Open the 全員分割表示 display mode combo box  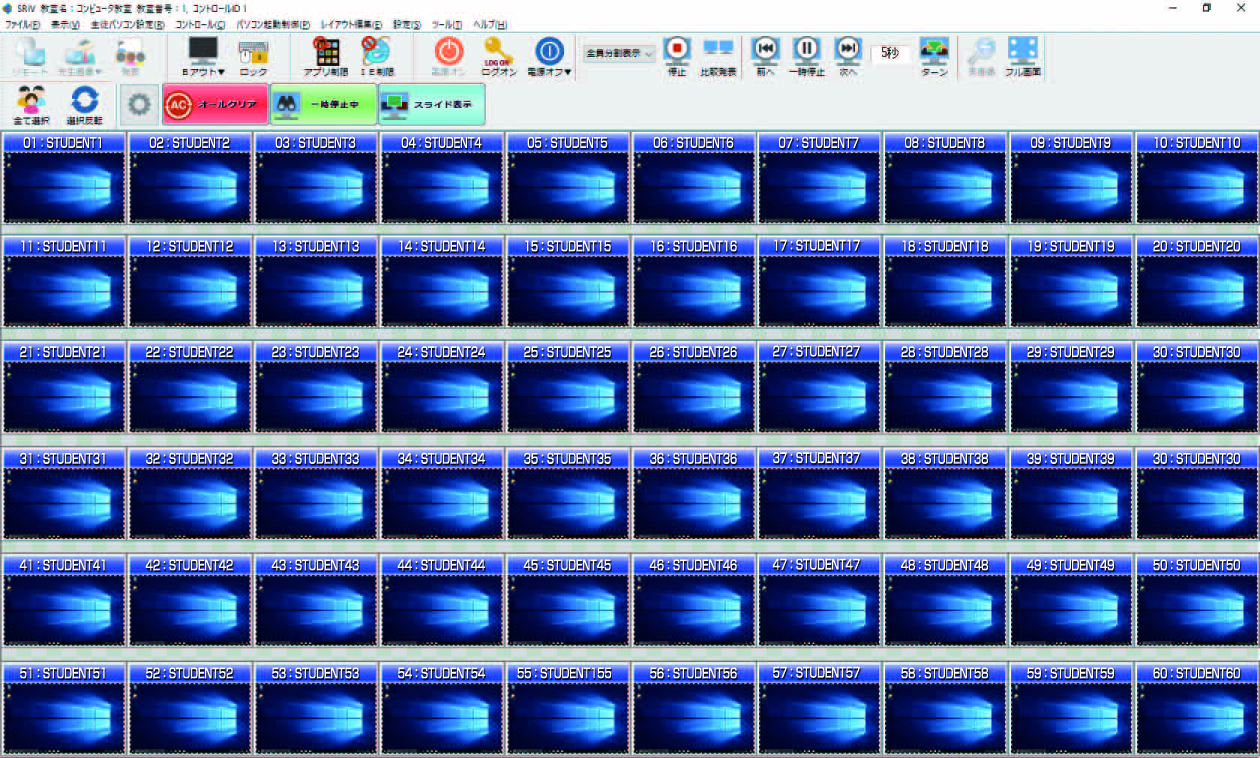point(619,53)
